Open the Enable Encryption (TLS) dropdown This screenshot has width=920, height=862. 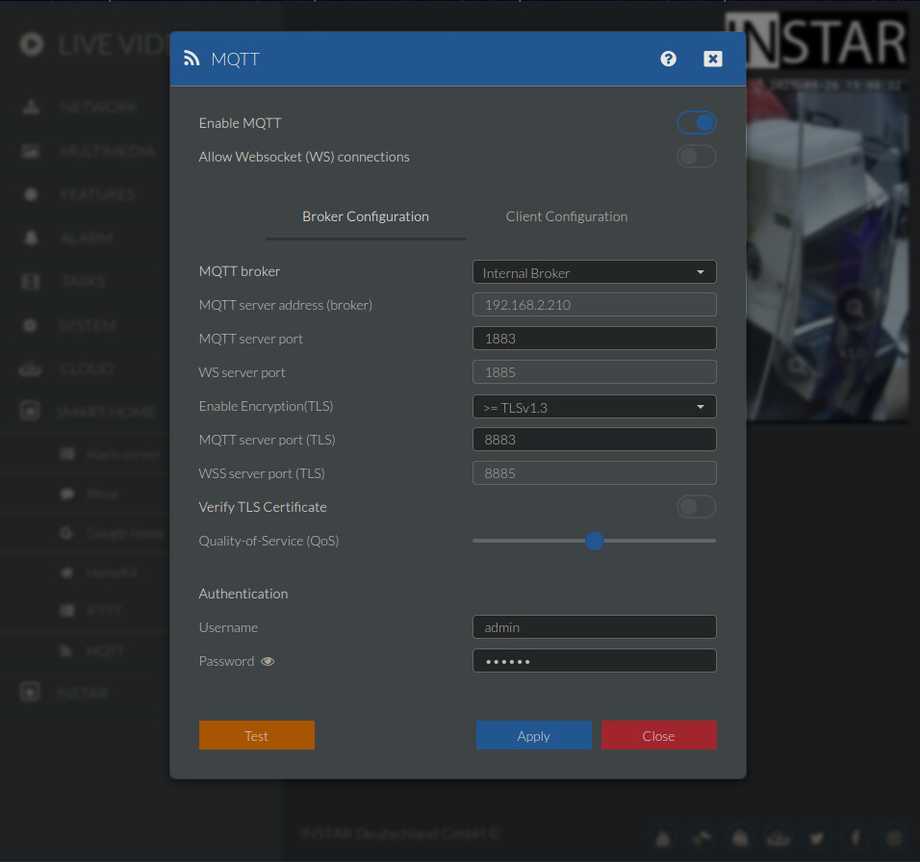[594, 406]
